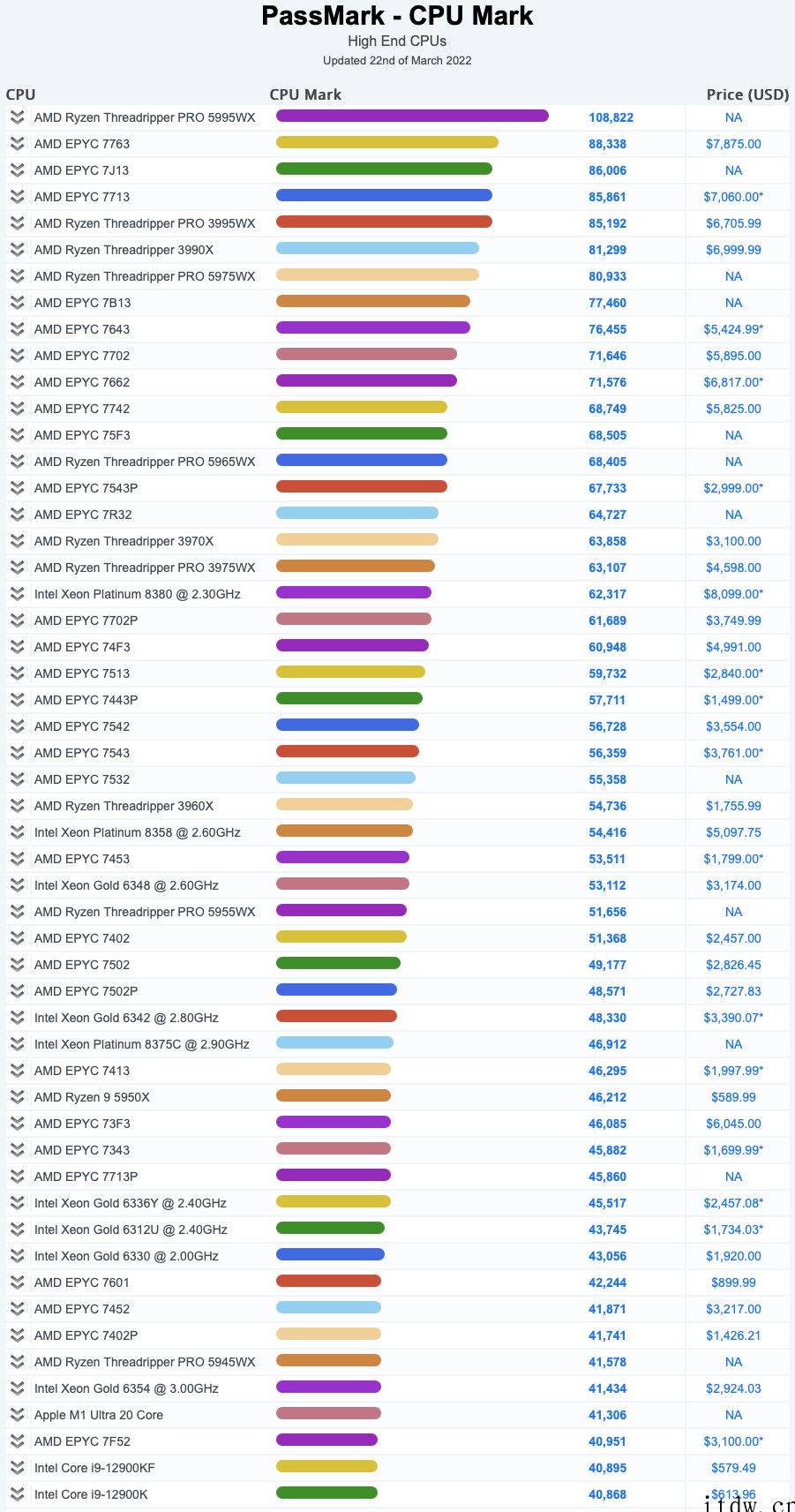Expand the AMD EPYC 7763 row chevron
The height and width of the screenshot is (1512, 795).
(17, 144)
